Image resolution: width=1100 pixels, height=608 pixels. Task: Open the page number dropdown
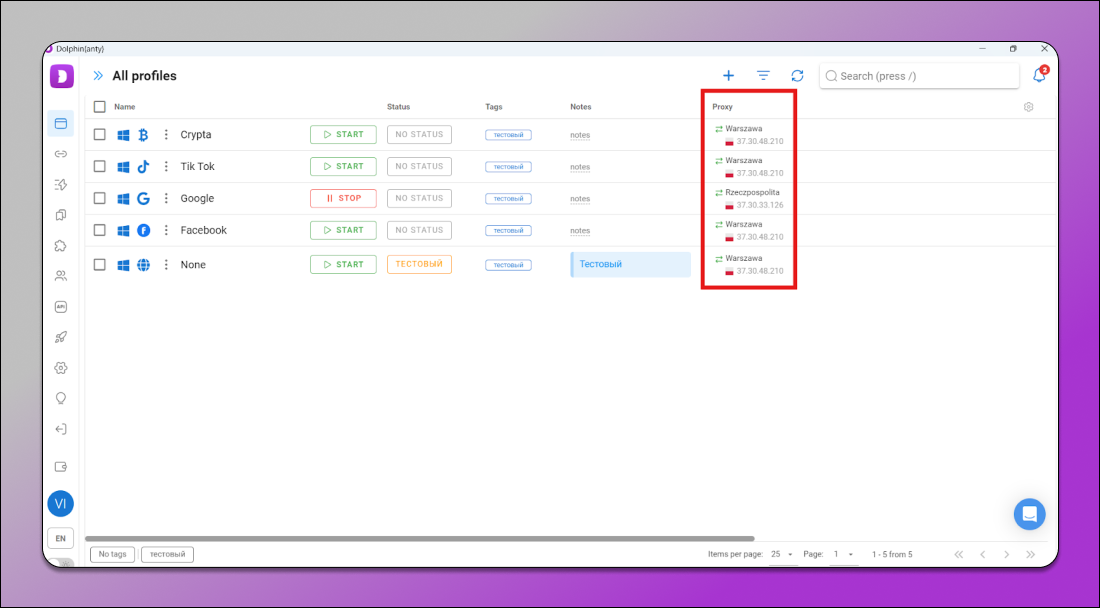pyautogui.click(x=843, y=554)
